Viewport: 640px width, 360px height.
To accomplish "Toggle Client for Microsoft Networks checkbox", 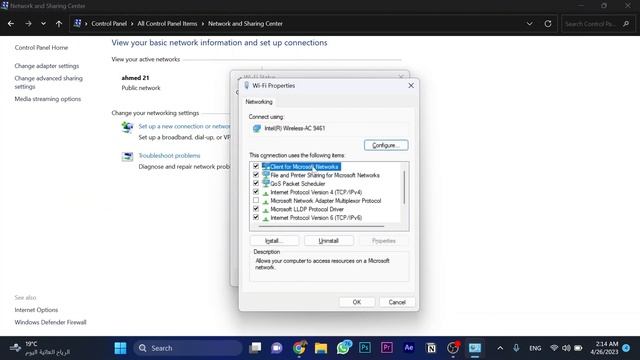I will [256, 166].
